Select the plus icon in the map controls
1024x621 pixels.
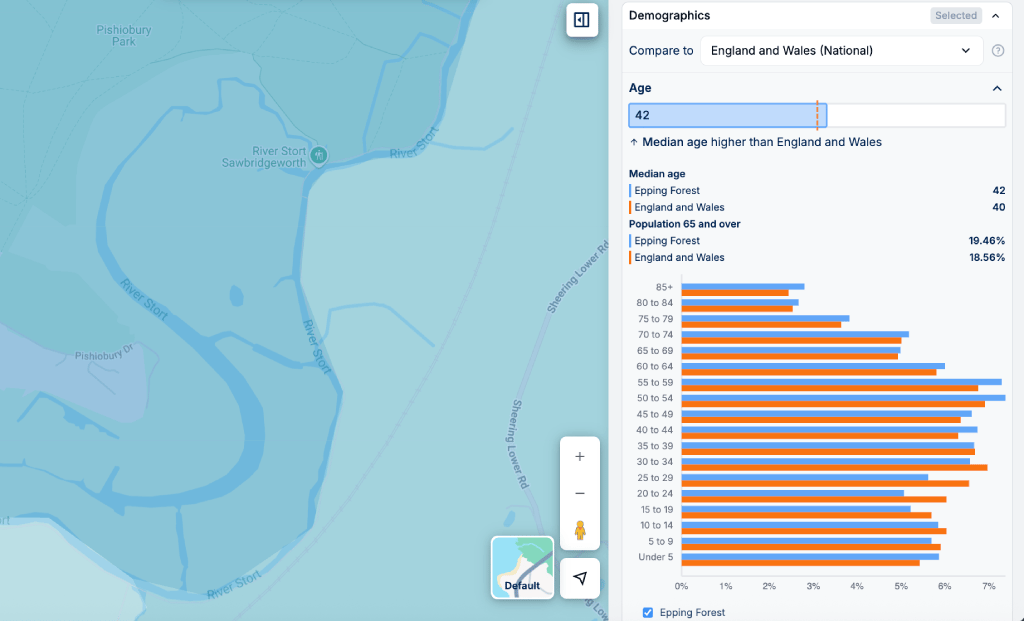point(579,456)
